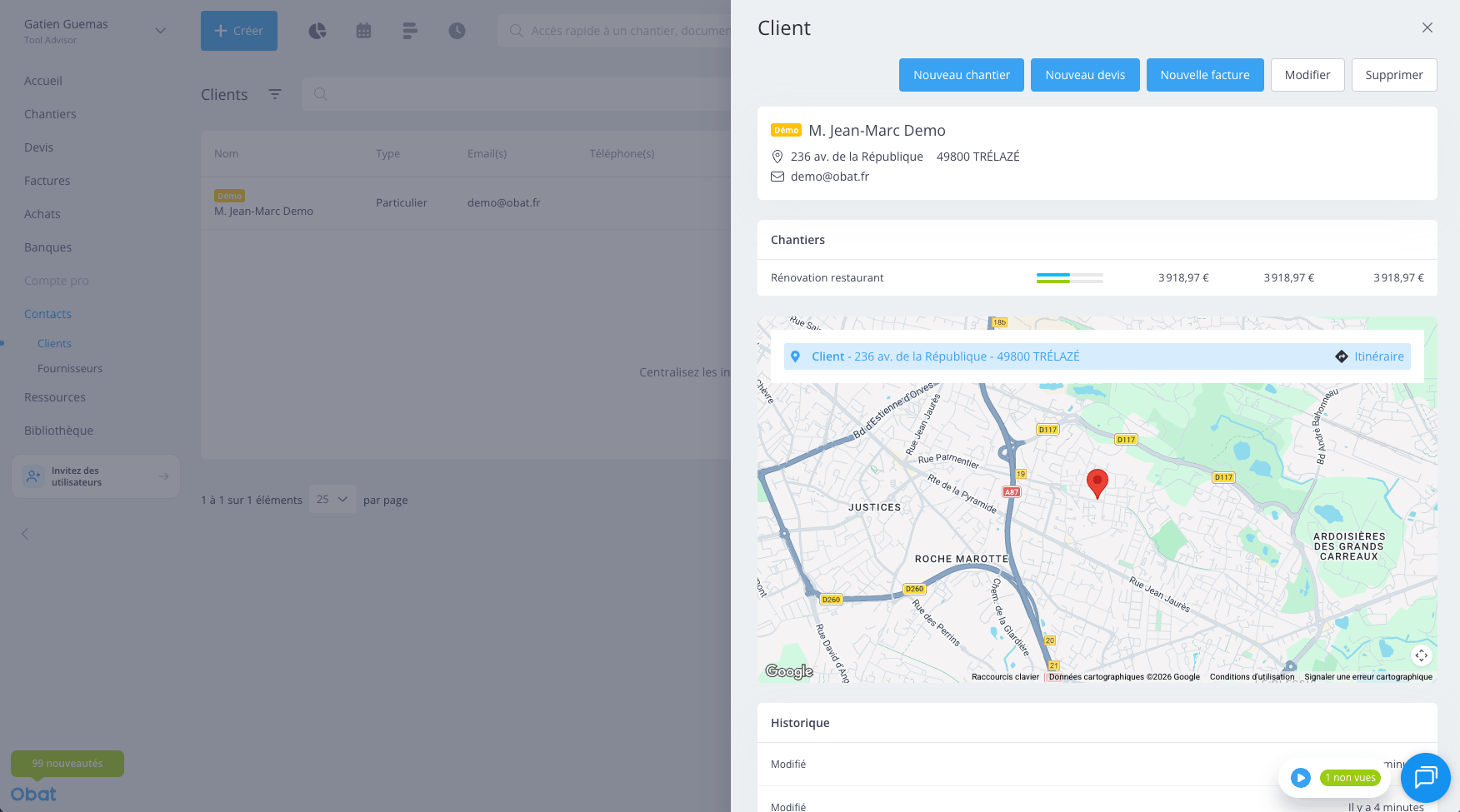
Task: Select Factures in the sidebar
Action: point(47,181)
